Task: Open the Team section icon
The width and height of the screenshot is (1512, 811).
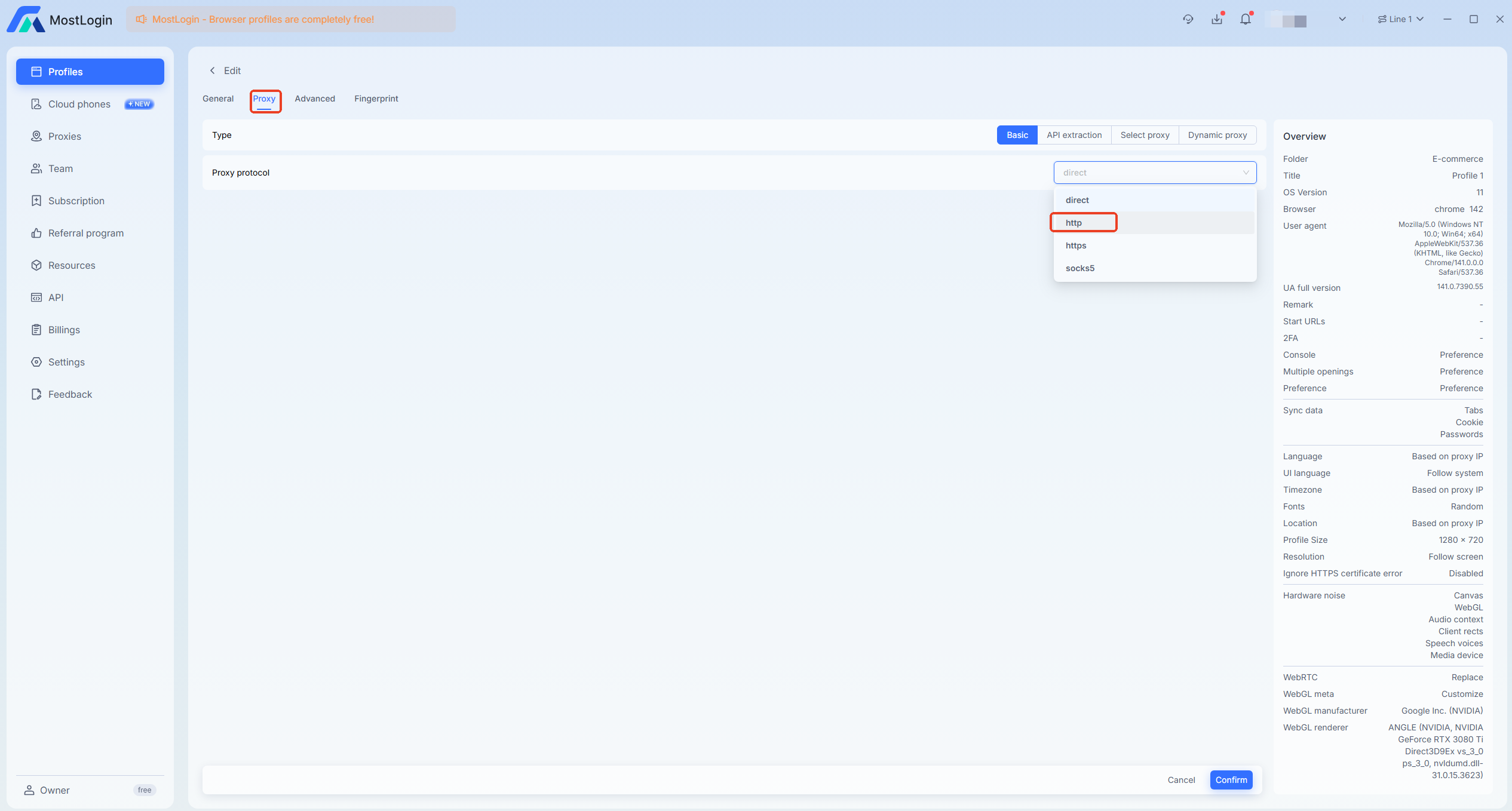Action: click(x=36, y=168)
